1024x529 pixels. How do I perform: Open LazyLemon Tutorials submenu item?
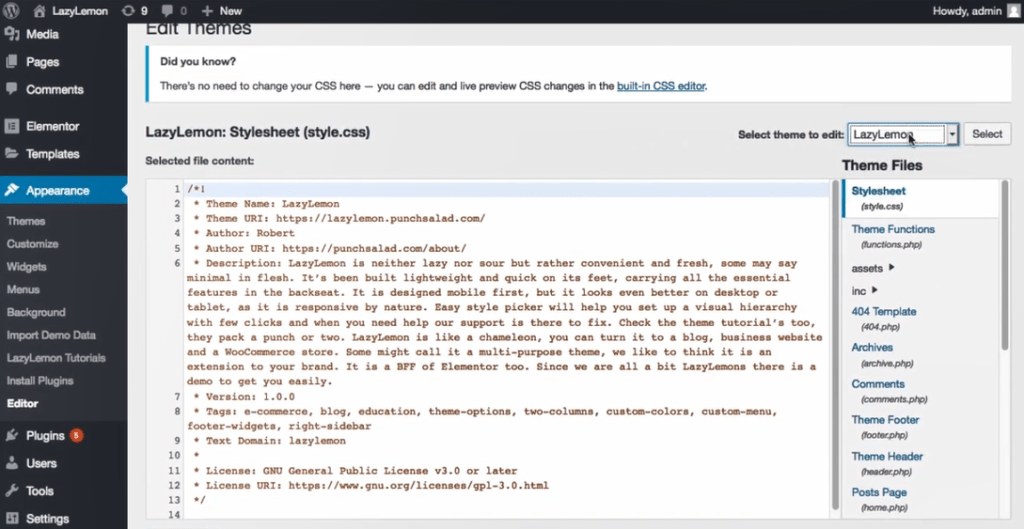coord(56,358)
